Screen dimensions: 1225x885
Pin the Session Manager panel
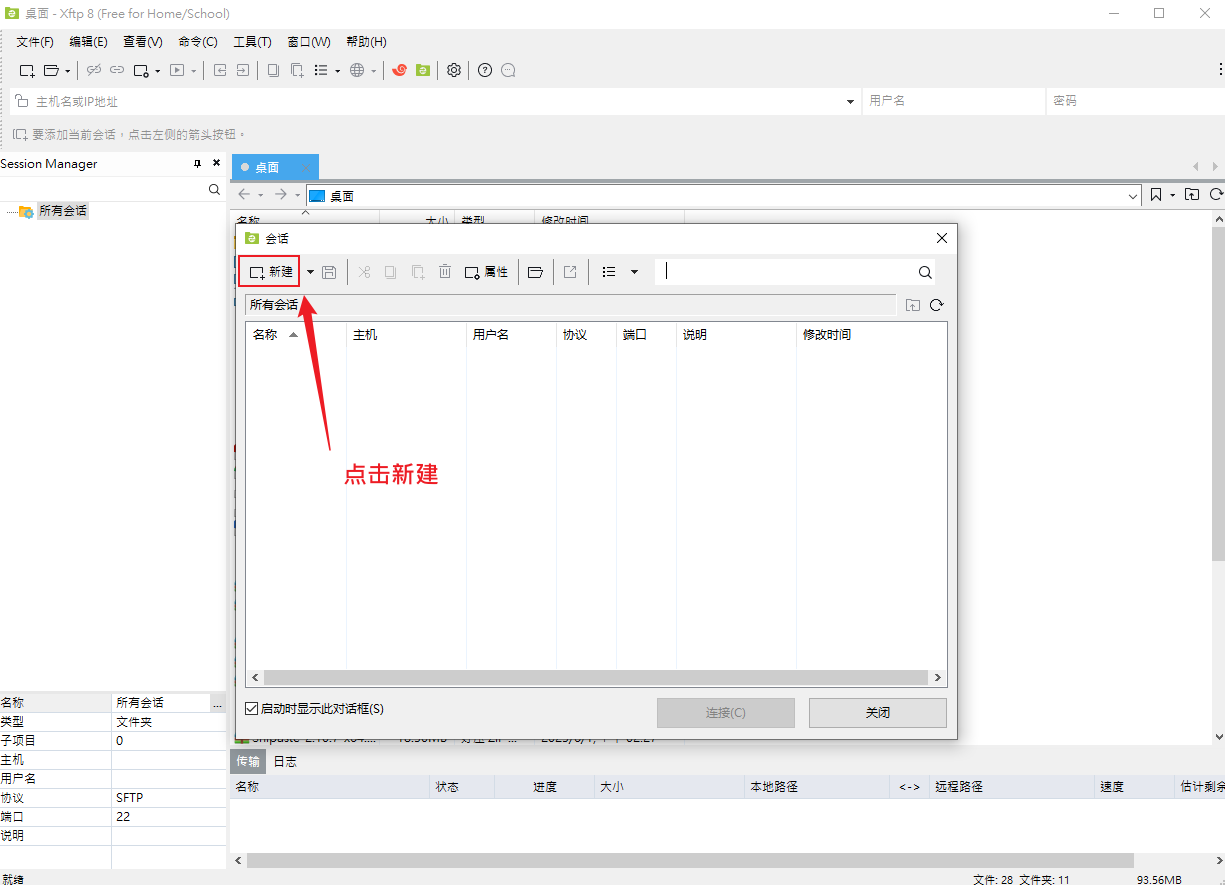coord(197,164)
